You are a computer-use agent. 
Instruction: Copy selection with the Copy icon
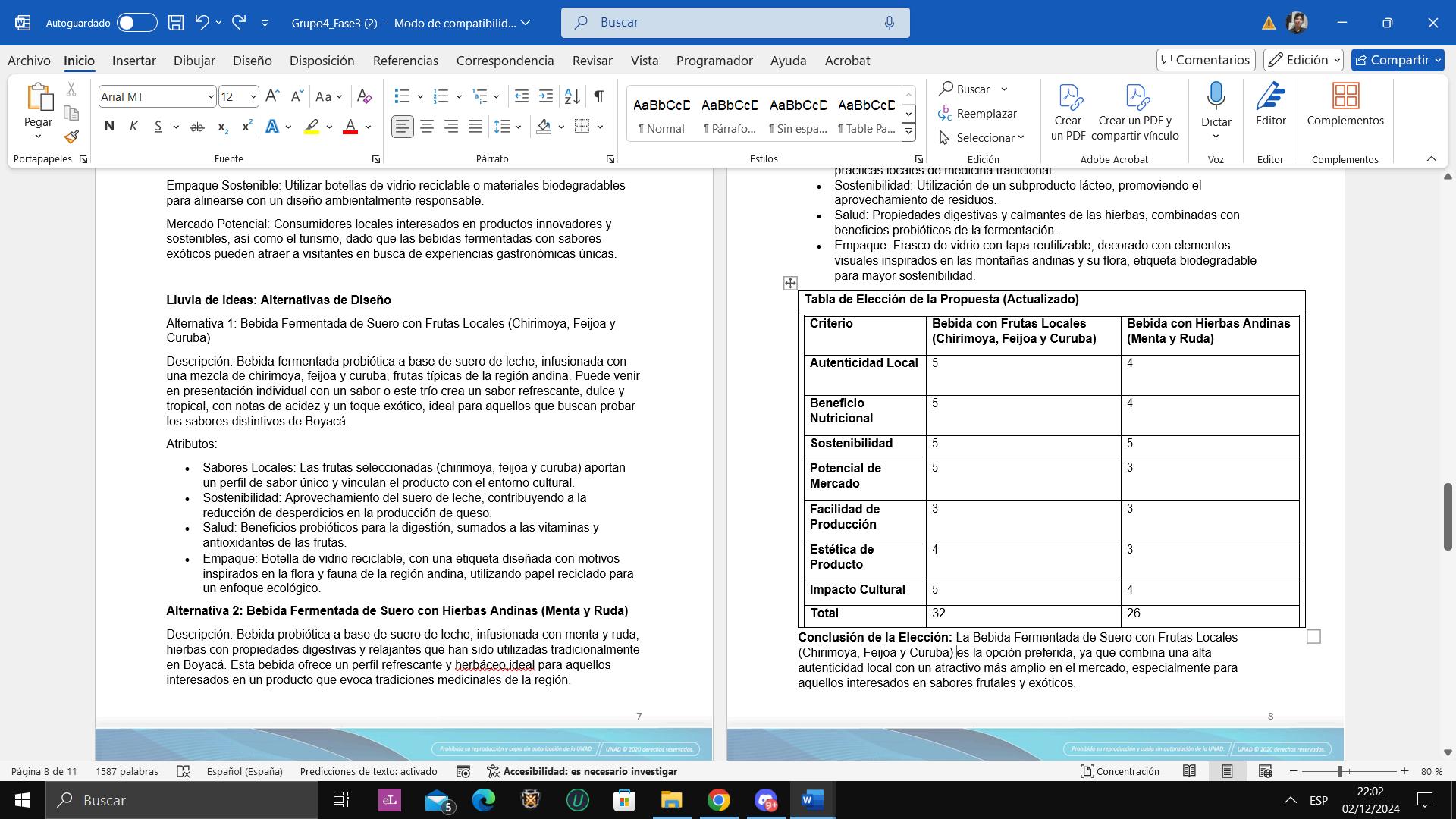pos(71,113)
